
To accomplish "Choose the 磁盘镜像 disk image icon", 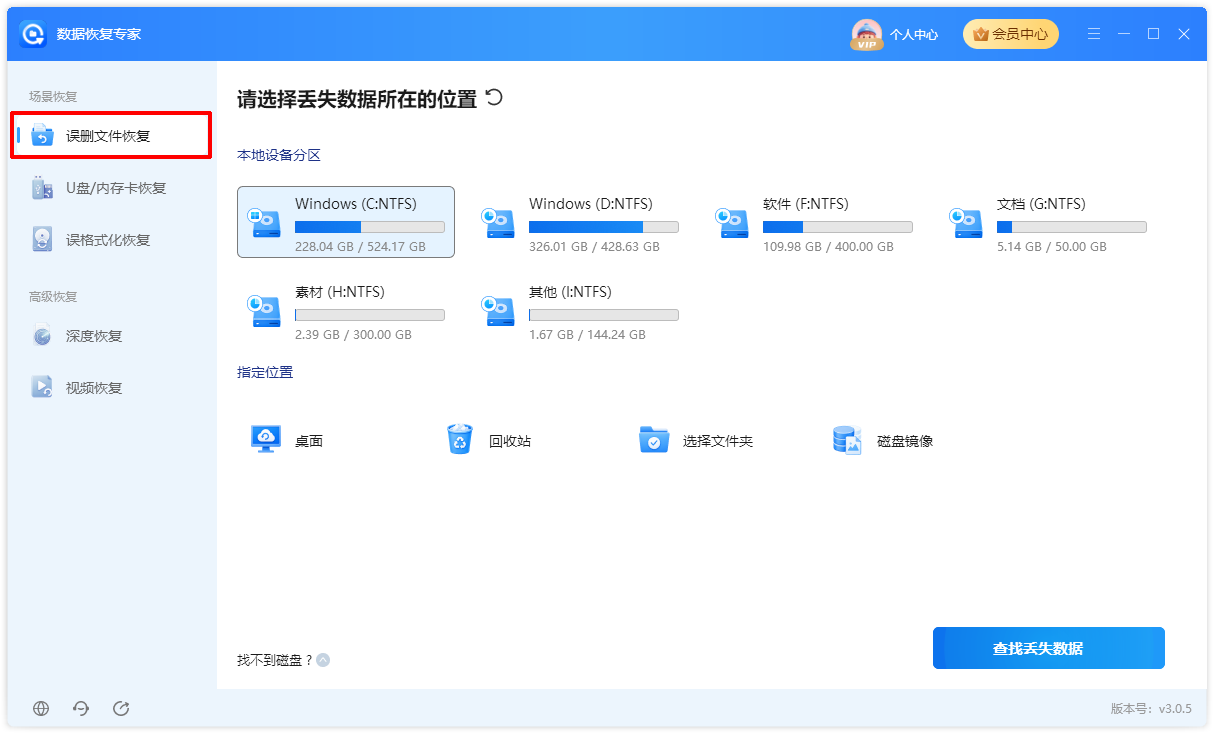I will 847,440.
